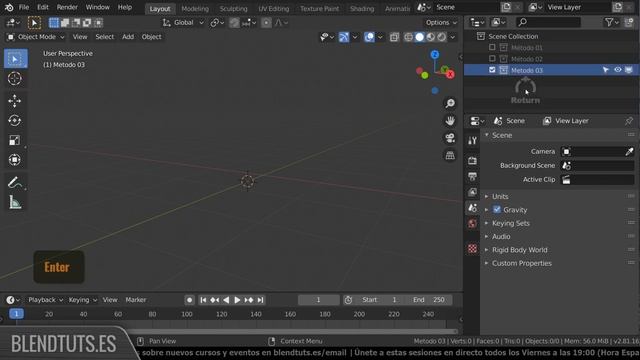Click the Zoom viewport magnifier icon
The image size is (640, 360).
[x=450, y=103]
